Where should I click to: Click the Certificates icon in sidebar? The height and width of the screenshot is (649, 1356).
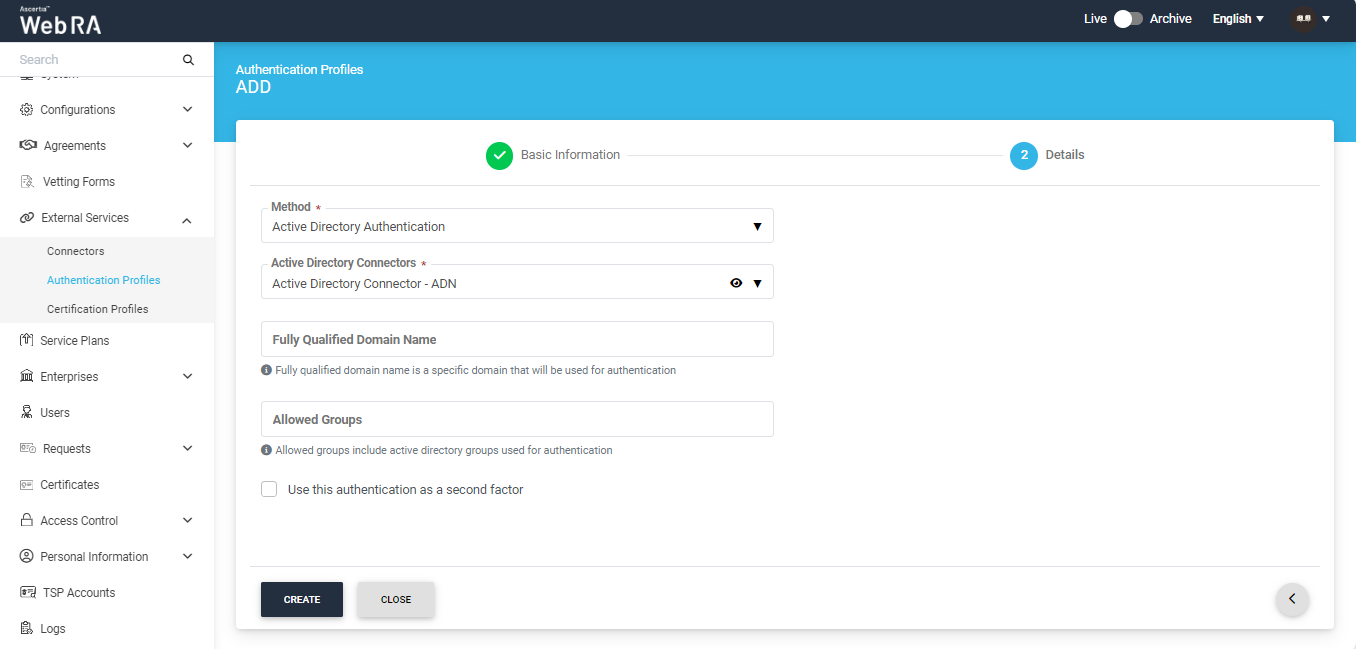pos(27,485)
